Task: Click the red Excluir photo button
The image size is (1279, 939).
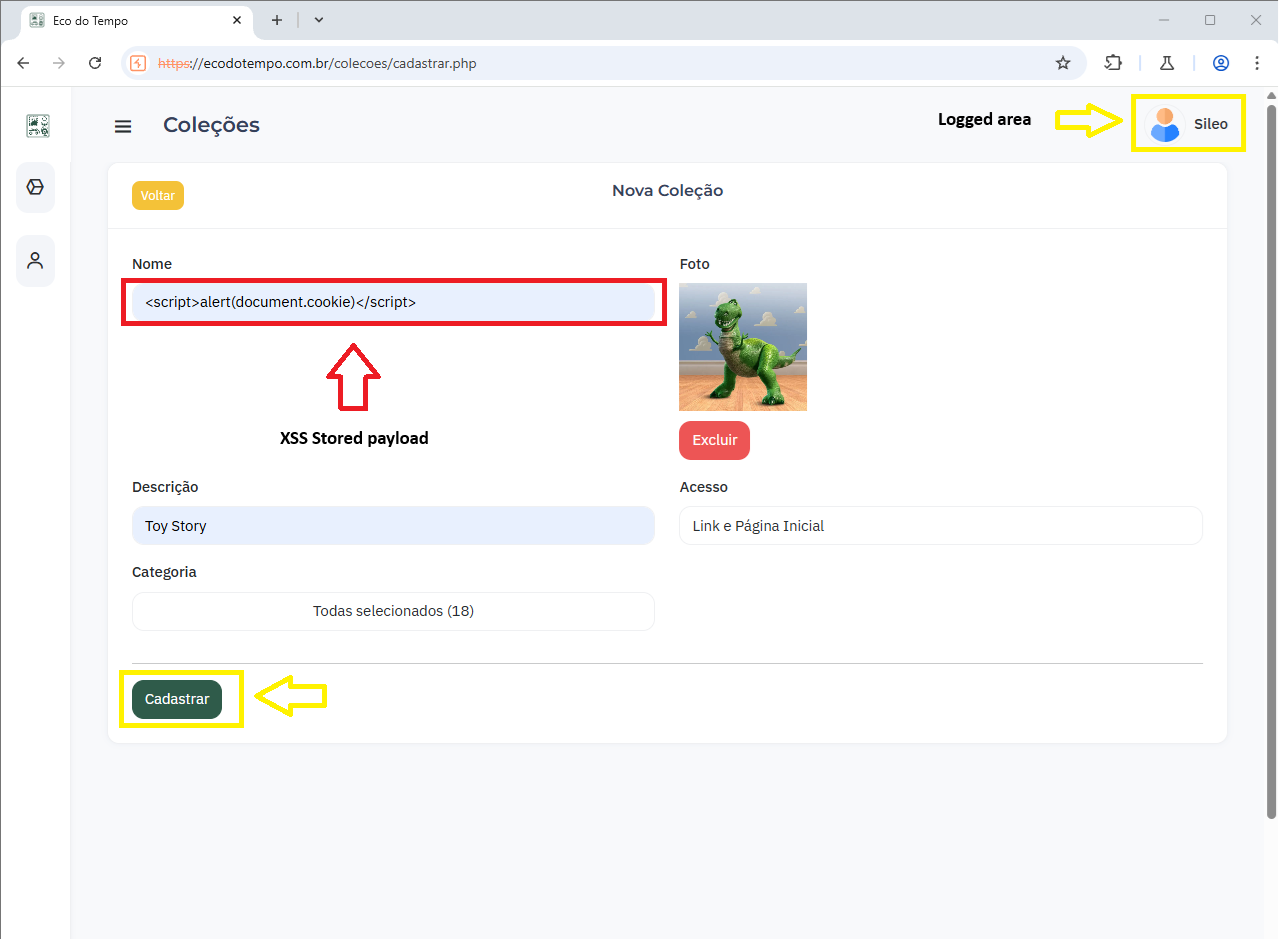Action: click(x=714, y=440)
